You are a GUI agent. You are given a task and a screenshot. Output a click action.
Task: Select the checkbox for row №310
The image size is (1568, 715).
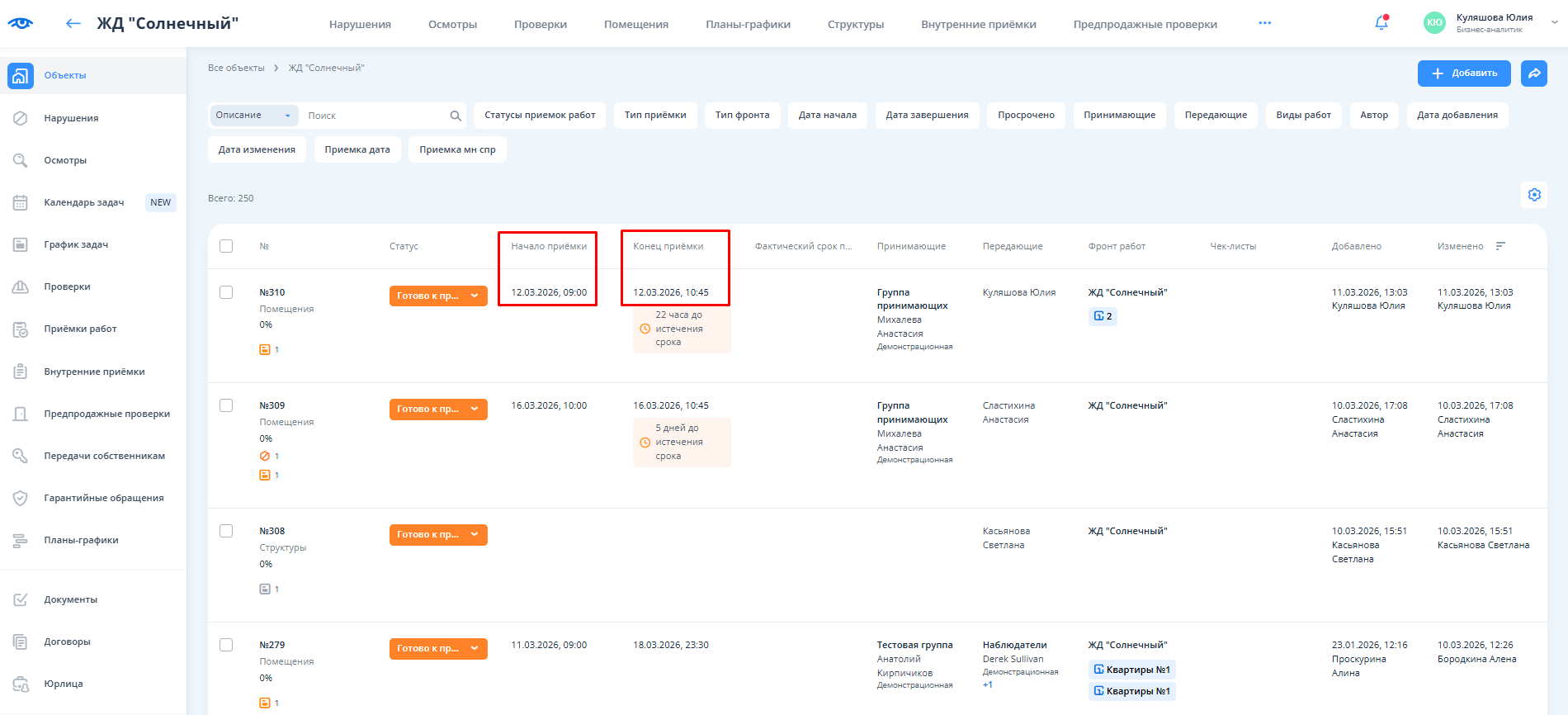coord(226,292)
